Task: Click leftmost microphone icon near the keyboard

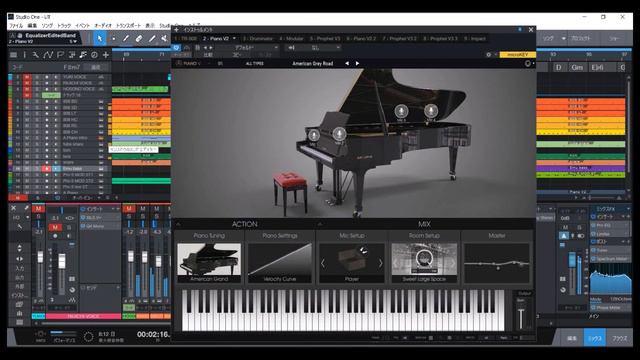Action: tap(313, 135)
